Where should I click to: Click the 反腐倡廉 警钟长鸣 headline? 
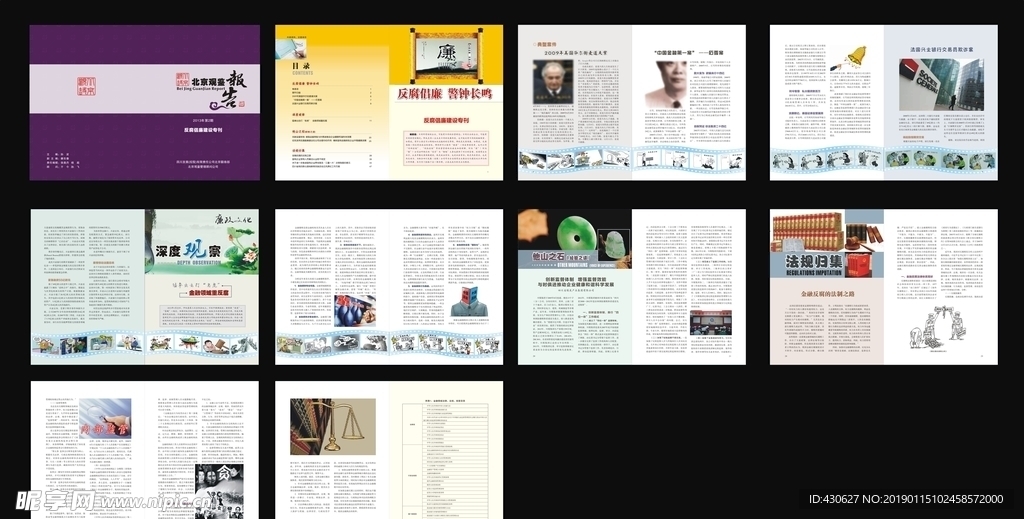(444, 94)
